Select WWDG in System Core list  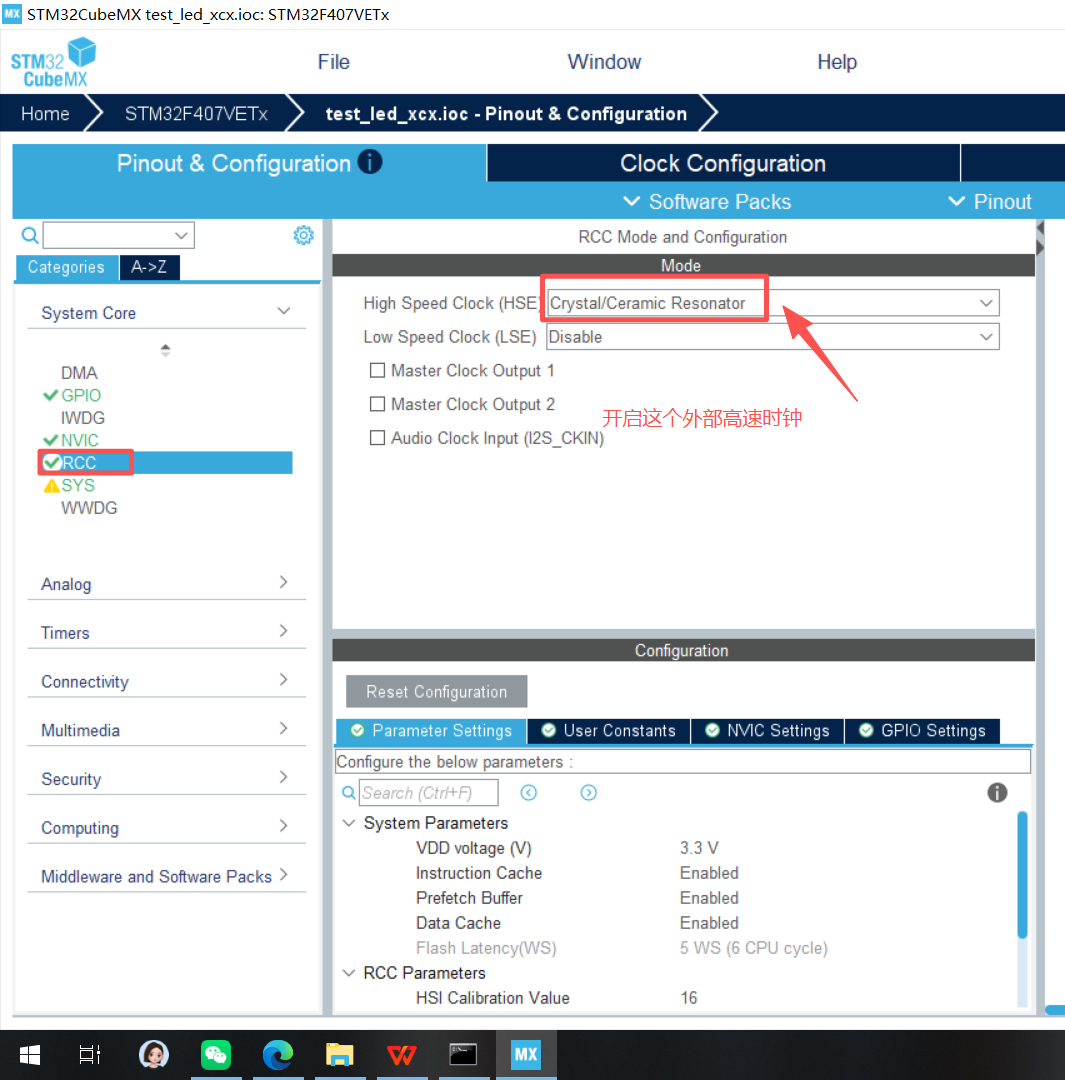point(89,508)
